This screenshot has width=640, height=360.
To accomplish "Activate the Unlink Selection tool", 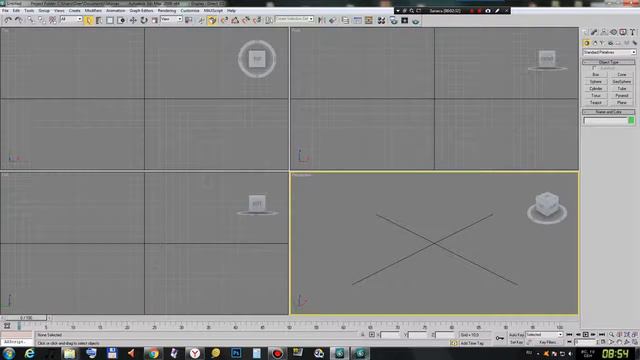I will pyautogui.click(x=41, y=20).
